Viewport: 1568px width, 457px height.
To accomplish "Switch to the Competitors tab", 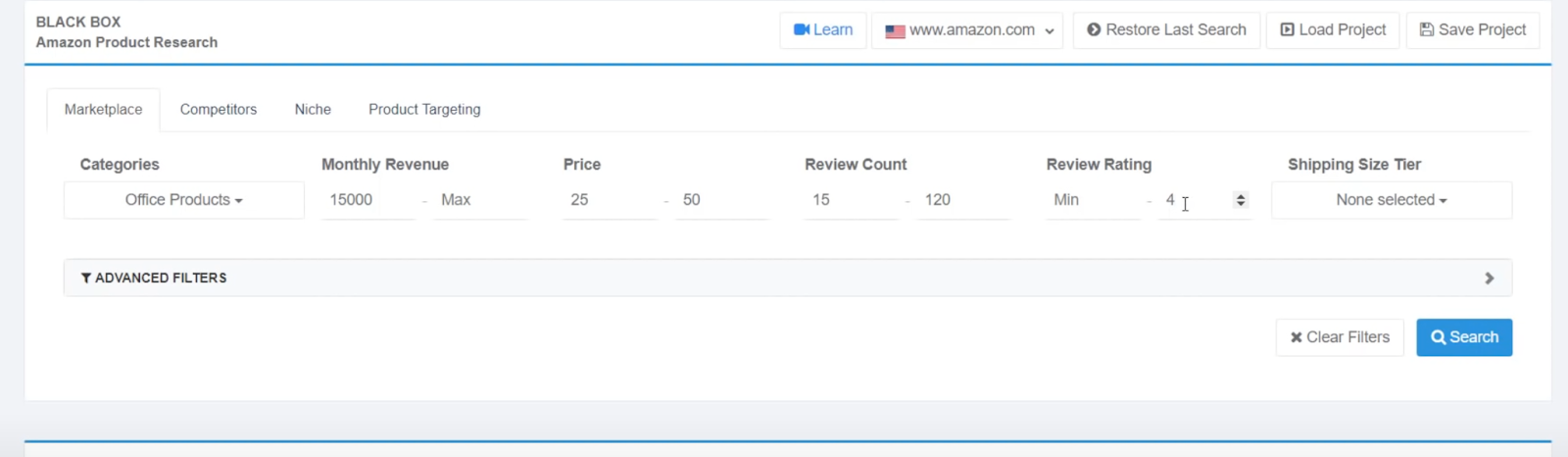I will point(218,109).
